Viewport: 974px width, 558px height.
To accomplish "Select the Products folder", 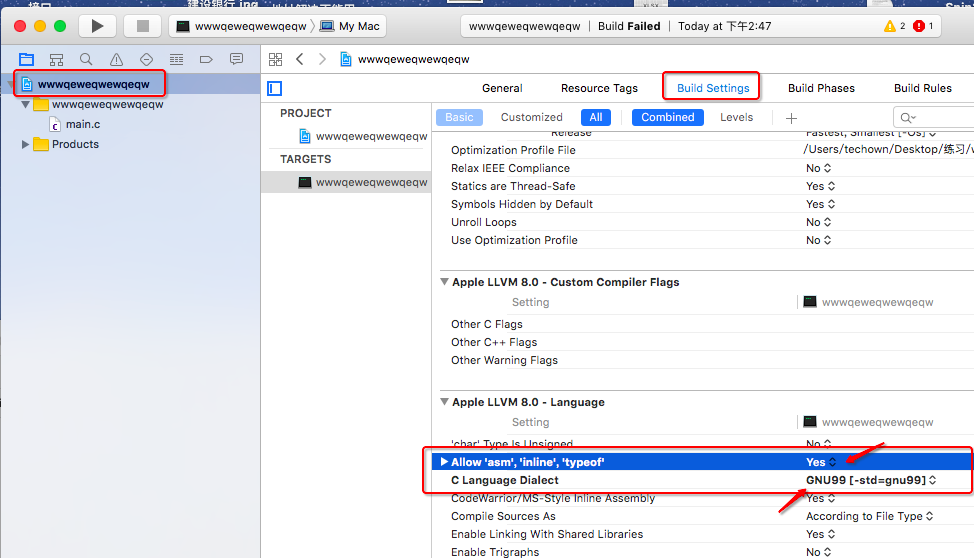I will (x=75, y=144).
